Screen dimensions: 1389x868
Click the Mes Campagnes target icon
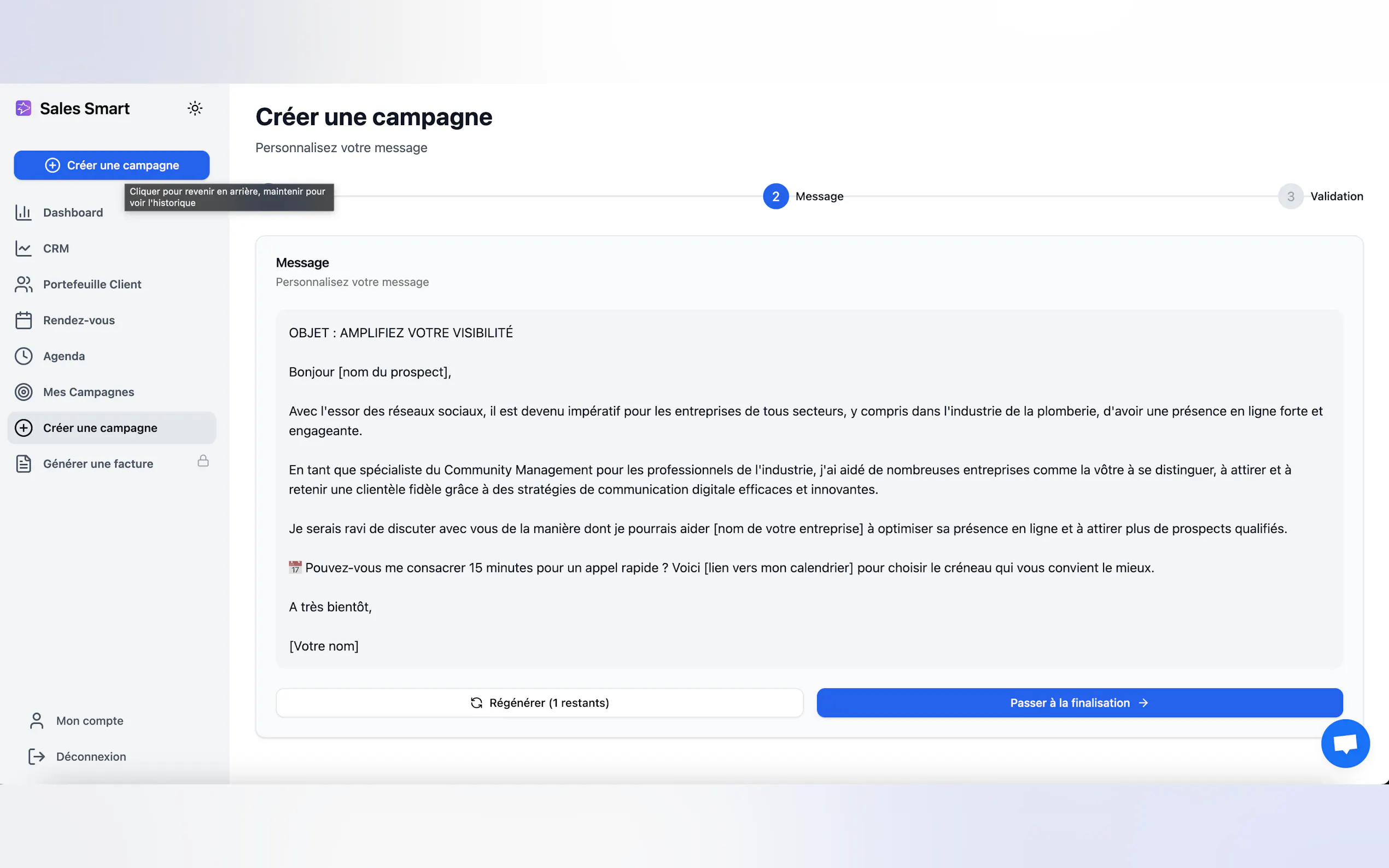click(x=24, y=392)
